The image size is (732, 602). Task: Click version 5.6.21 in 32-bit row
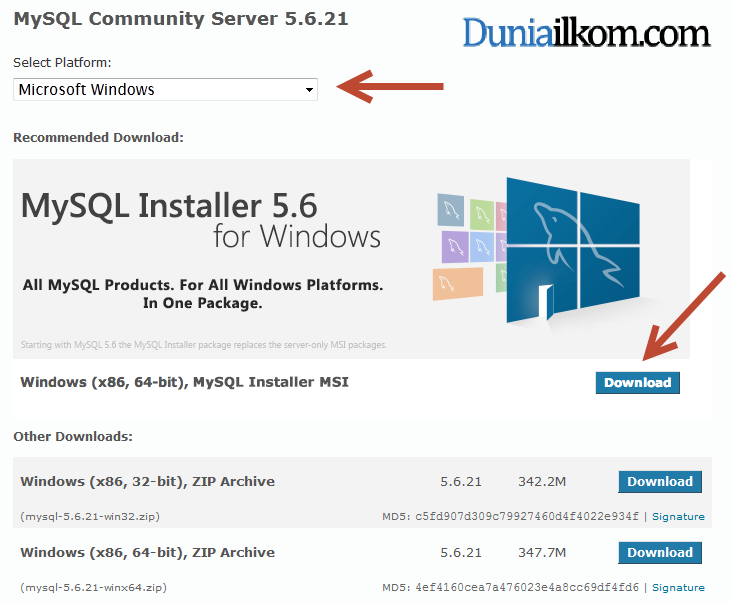(x=461, y=482)
